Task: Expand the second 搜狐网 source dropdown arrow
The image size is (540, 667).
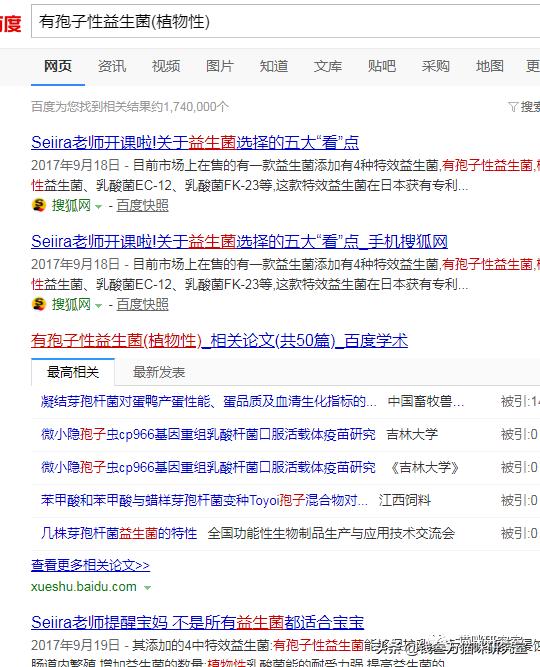Action: point(98,305)
